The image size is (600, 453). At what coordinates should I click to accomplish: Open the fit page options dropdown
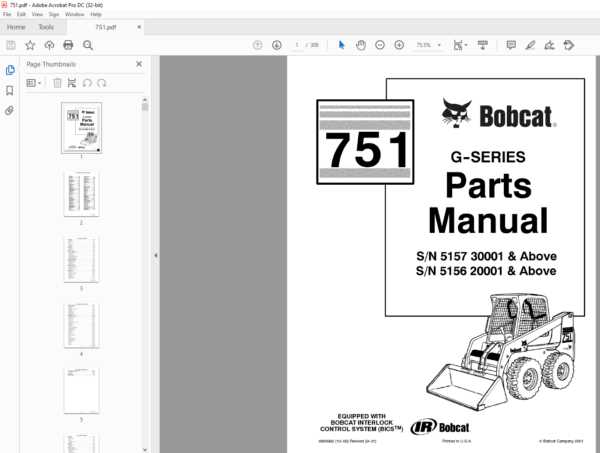460,45
